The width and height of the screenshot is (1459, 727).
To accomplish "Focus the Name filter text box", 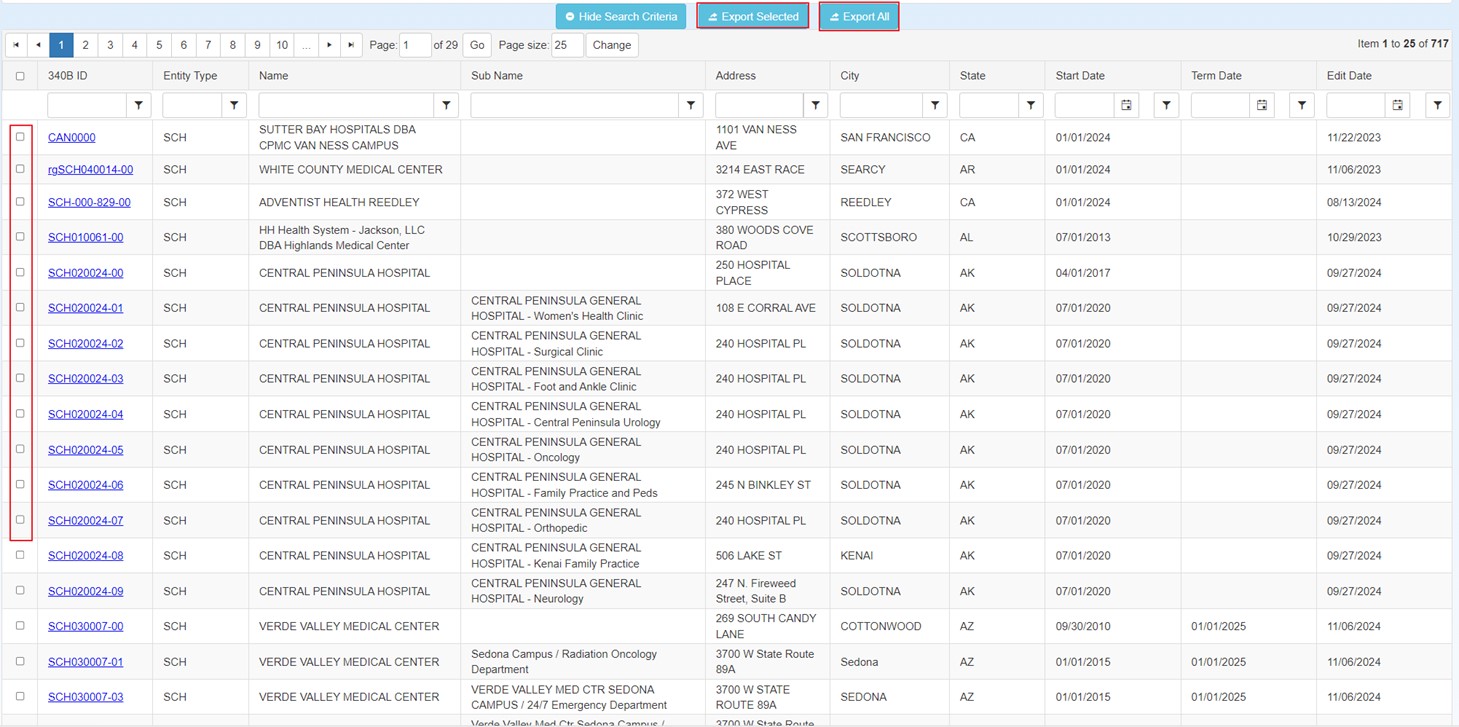I will tap(347, 105).
